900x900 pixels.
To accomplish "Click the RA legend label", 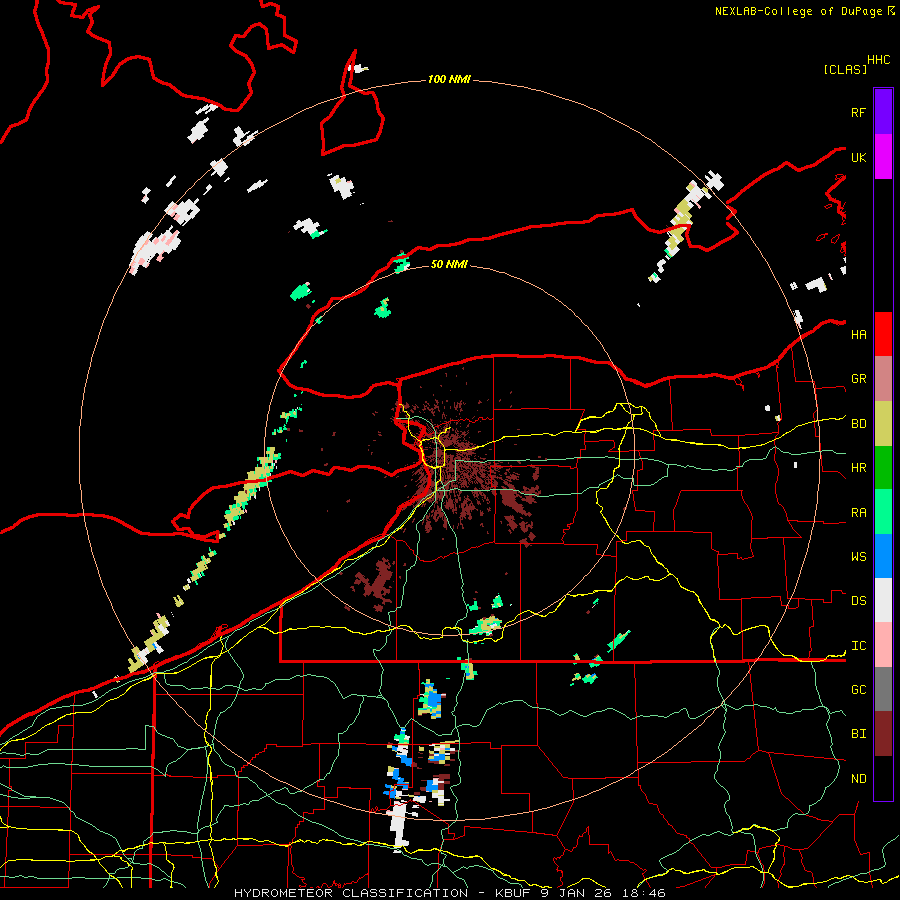I will [859, 512].
